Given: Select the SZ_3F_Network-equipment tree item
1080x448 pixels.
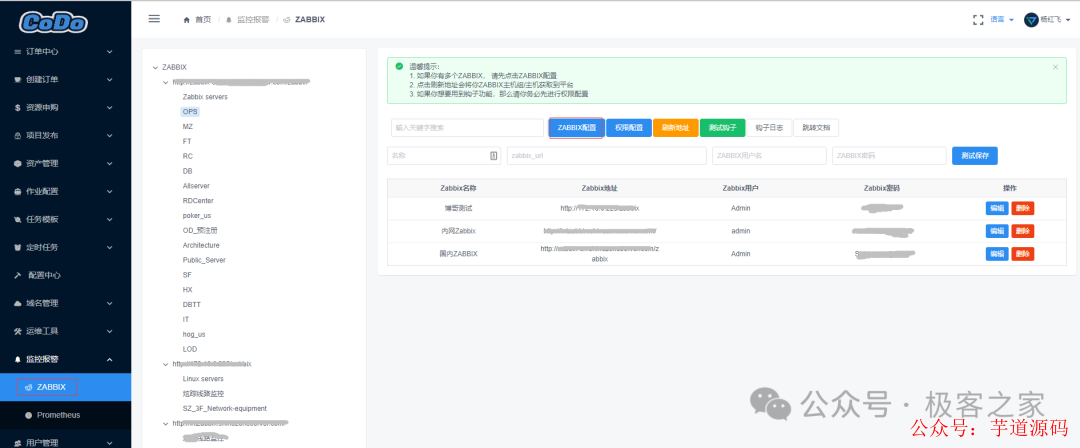Looking at the screenshot, I should tap(225, 409).
